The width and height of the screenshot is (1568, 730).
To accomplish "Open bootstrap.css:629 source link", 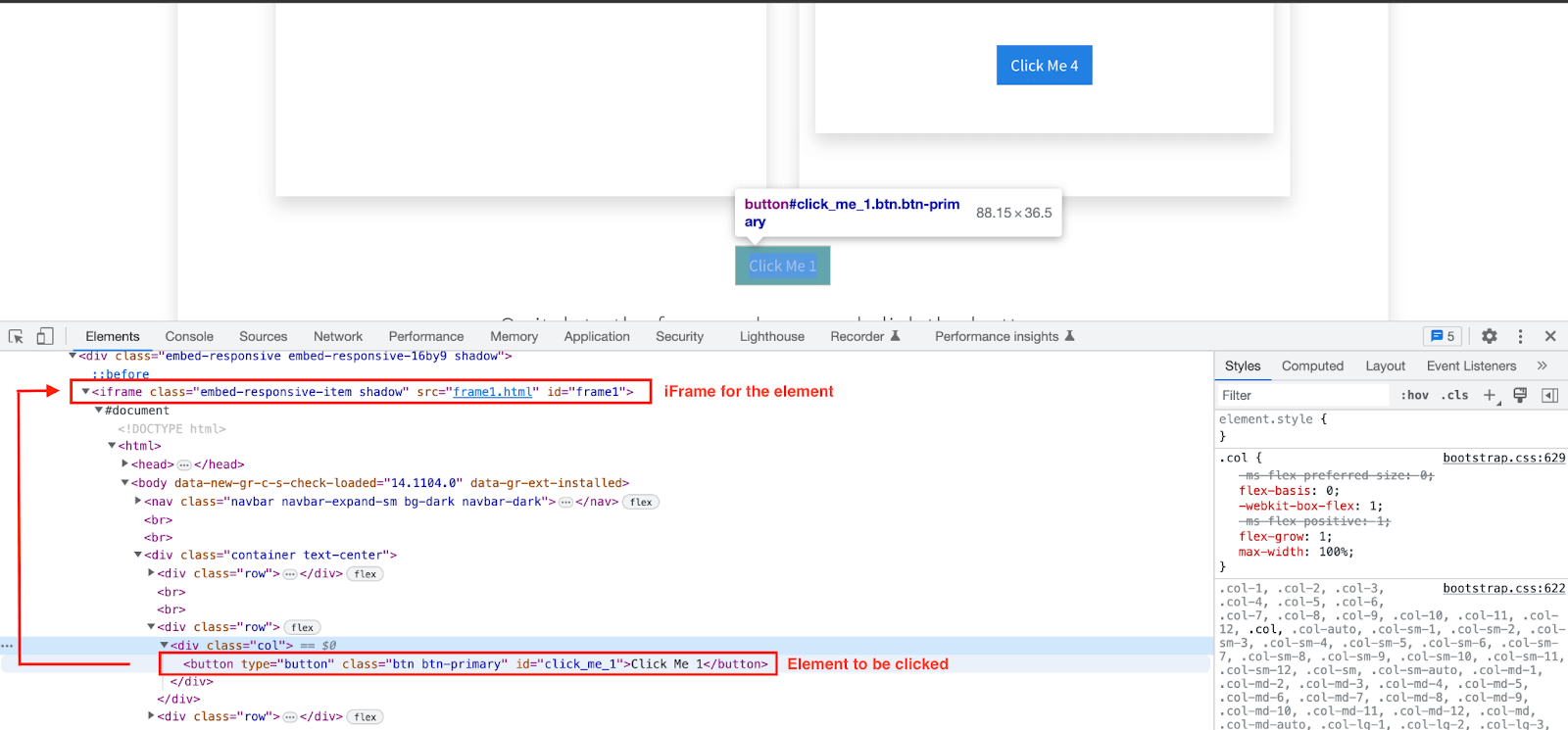I will click(1503, 458).
